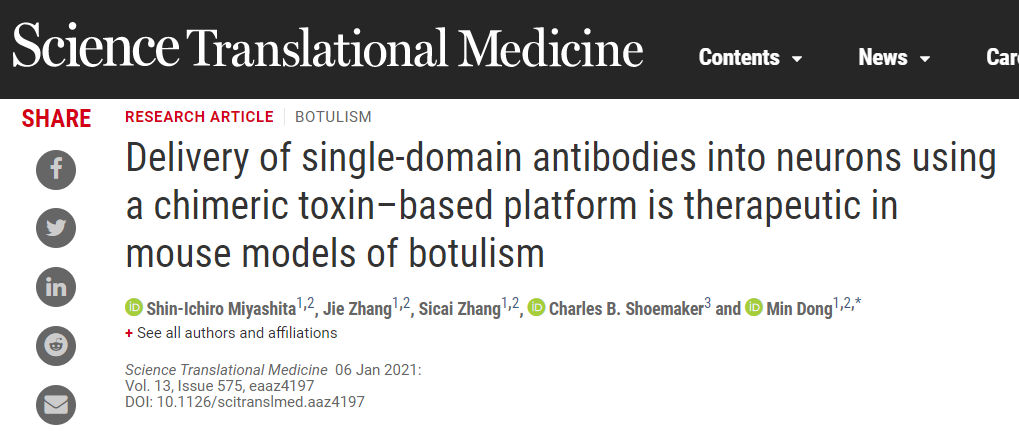Share article via email icon
1019x431 pixels.
[56, 405]
